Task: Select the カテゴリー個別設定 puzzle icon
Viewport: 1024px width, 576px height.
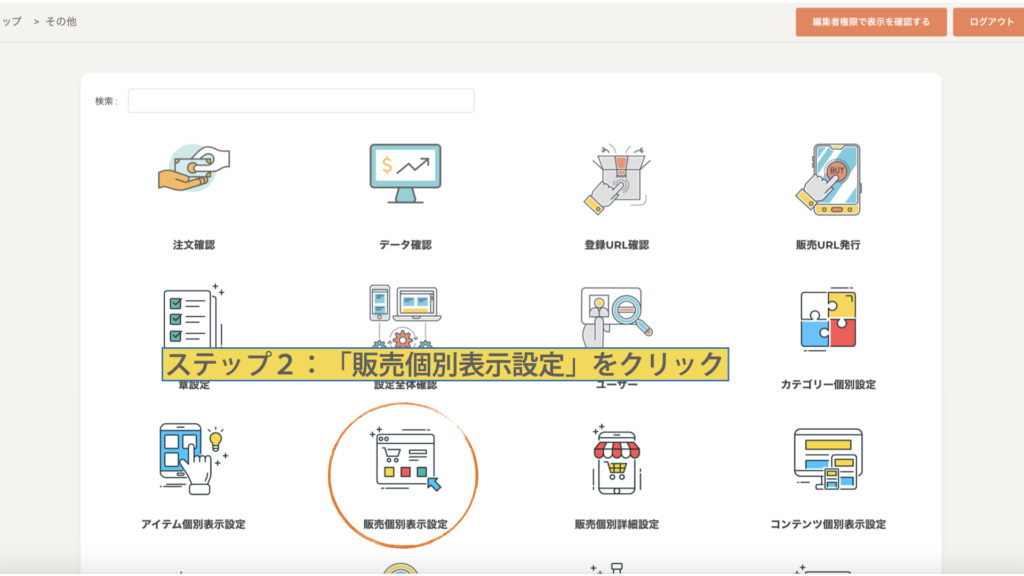Action: click(x=828, y=318)
